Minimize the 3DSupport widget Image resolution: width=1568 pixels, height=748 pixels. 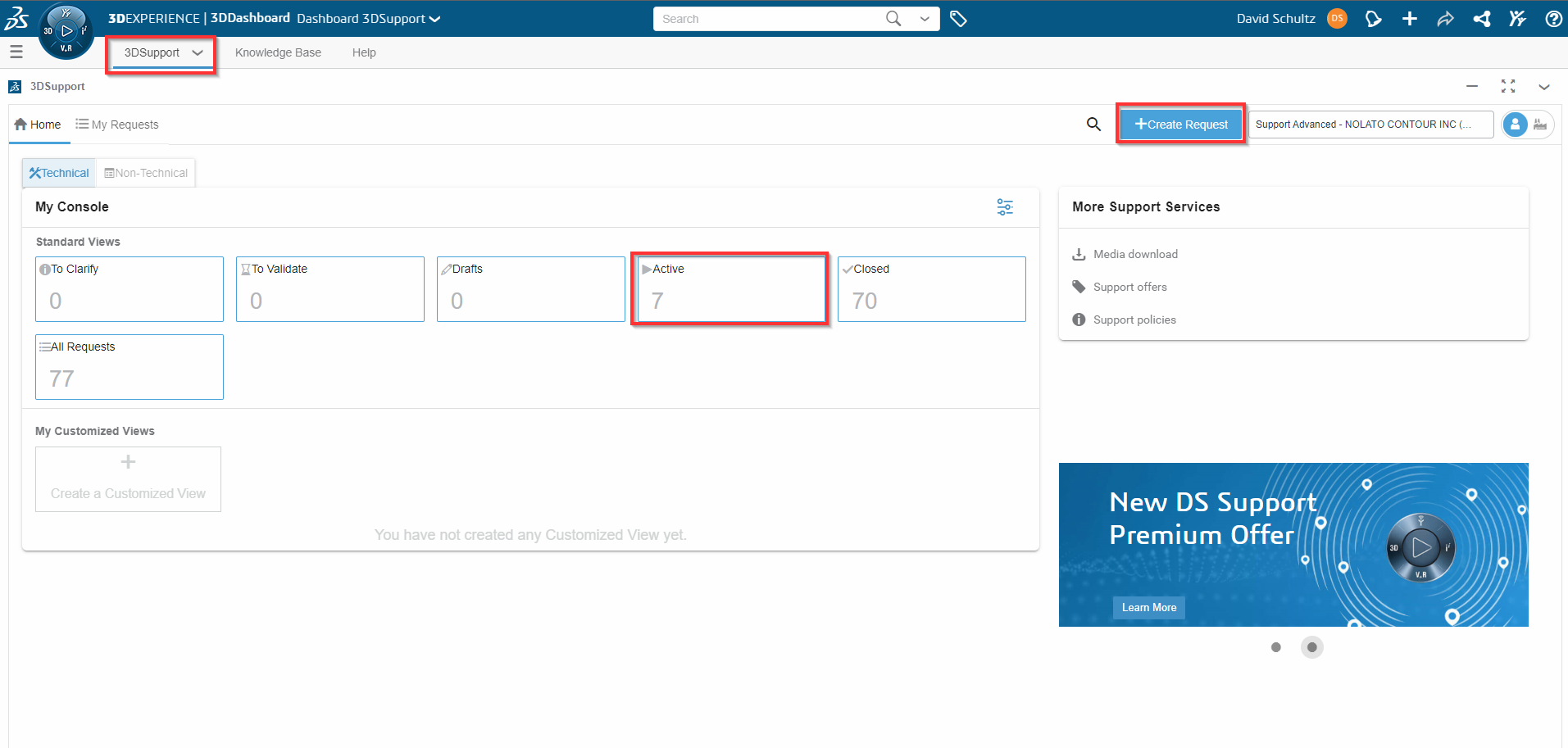[1472, 86]
